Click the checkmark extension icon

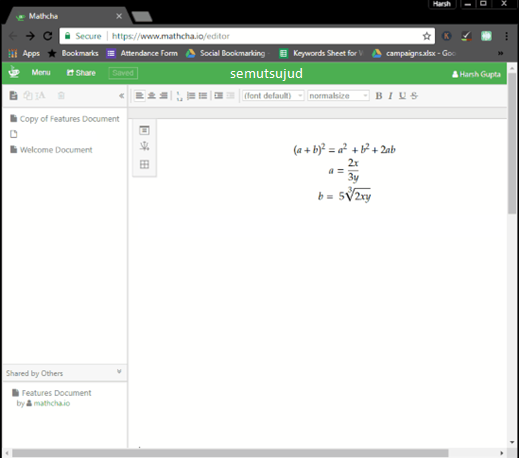(x=466, y=36)
